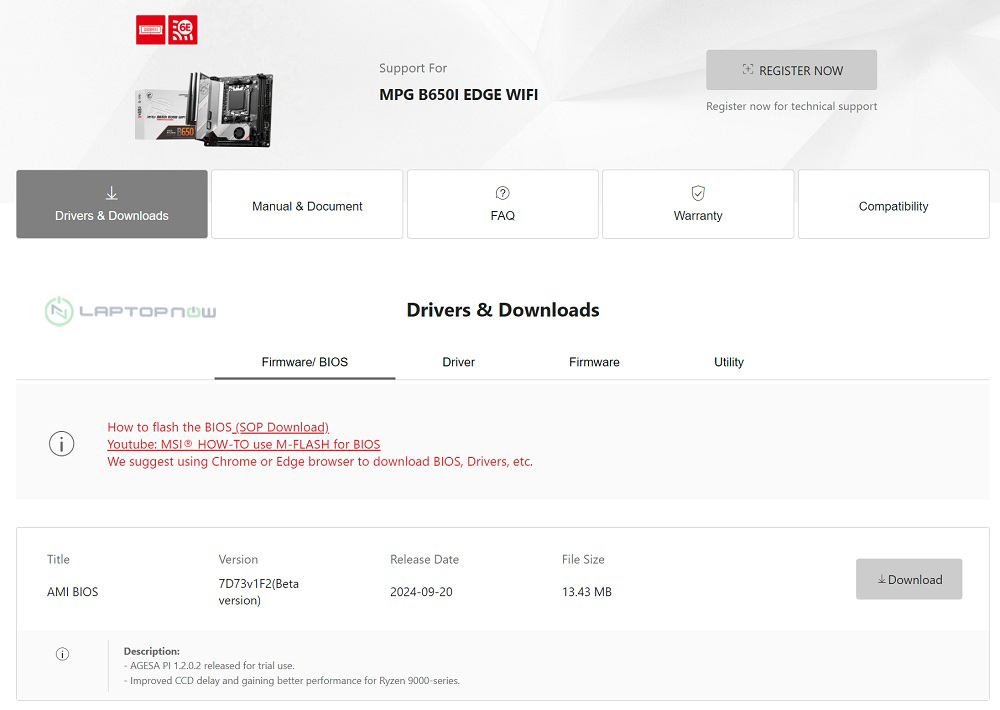The width and height of the screenshot is (1000, 710).
Task: Select the Firmware/ BIOS sub-tab
Action: (305, 362)
